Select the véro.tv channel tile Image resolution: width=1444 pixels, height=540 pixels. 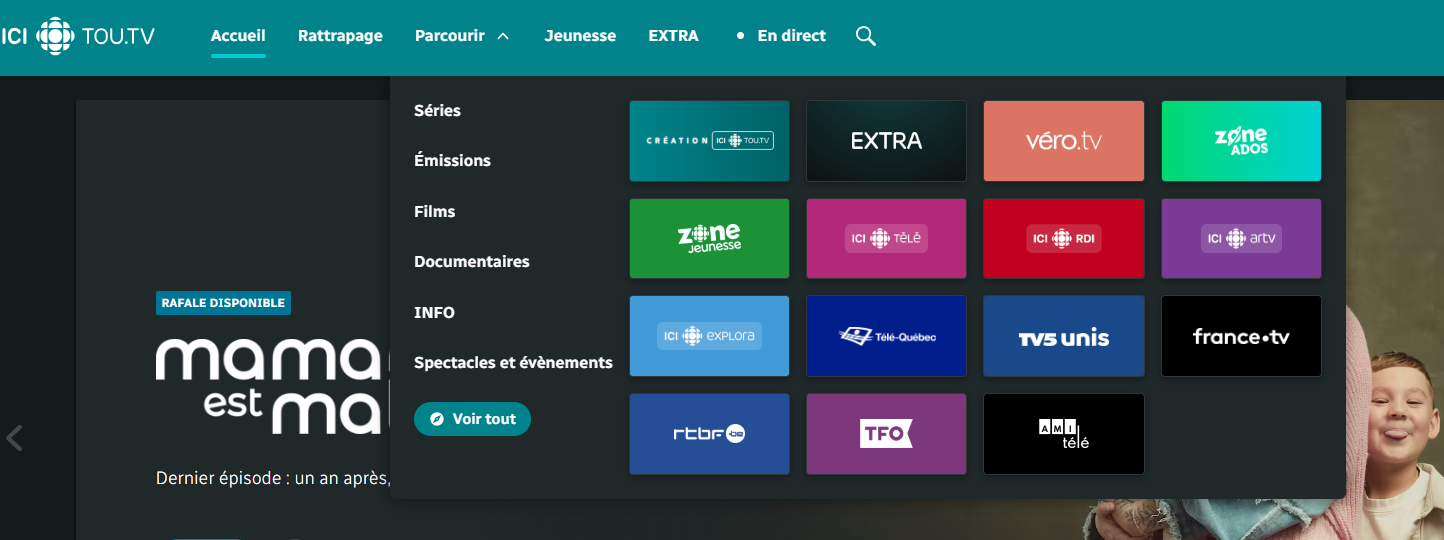click(1064, 141)
